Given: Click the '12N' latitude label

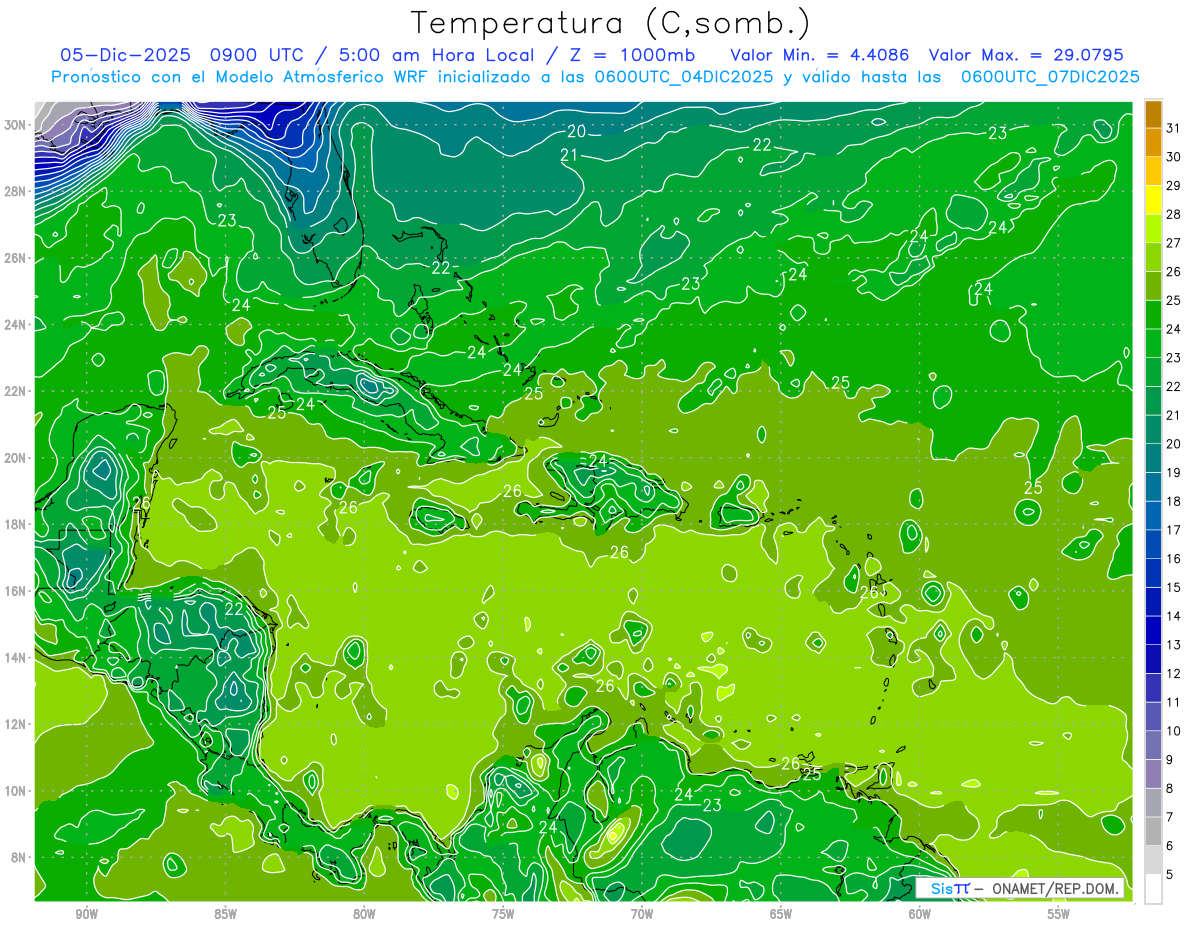Looking at the screenshot, I should click(x=15, y=724).
